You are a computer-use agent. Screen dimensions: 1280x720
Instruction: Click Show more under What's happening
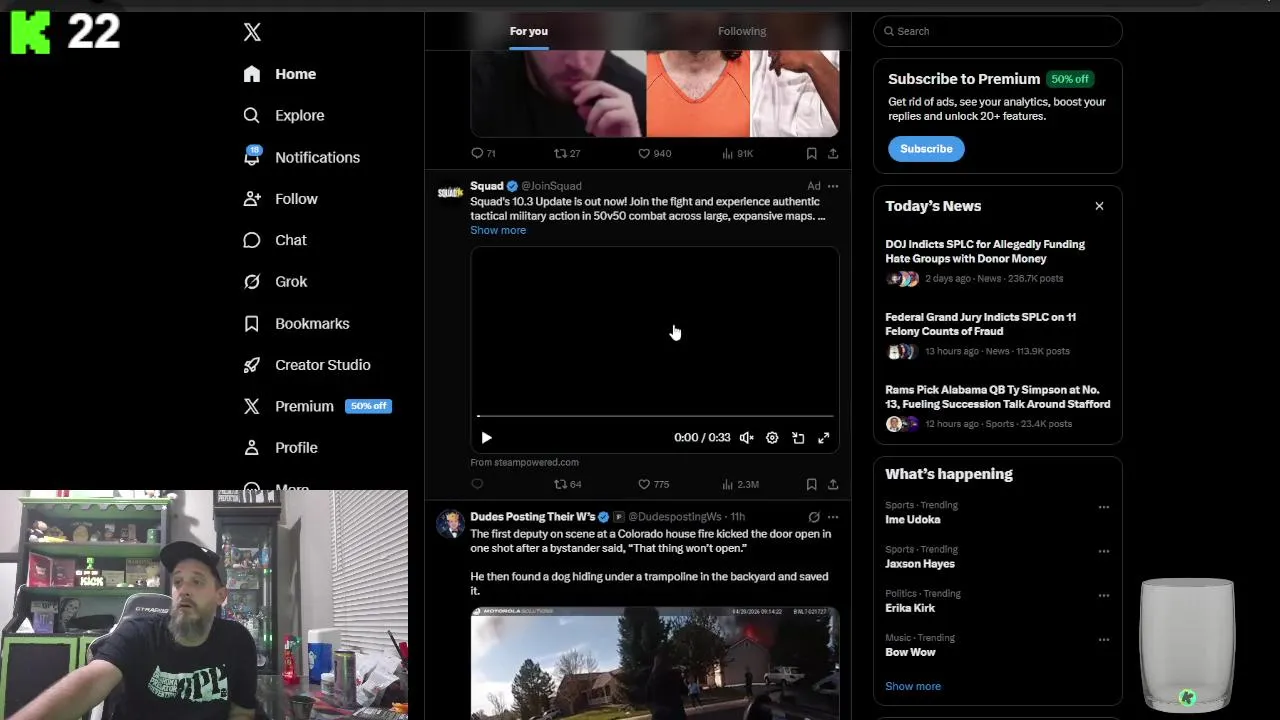pyautogui.click(x=912, y=686)
